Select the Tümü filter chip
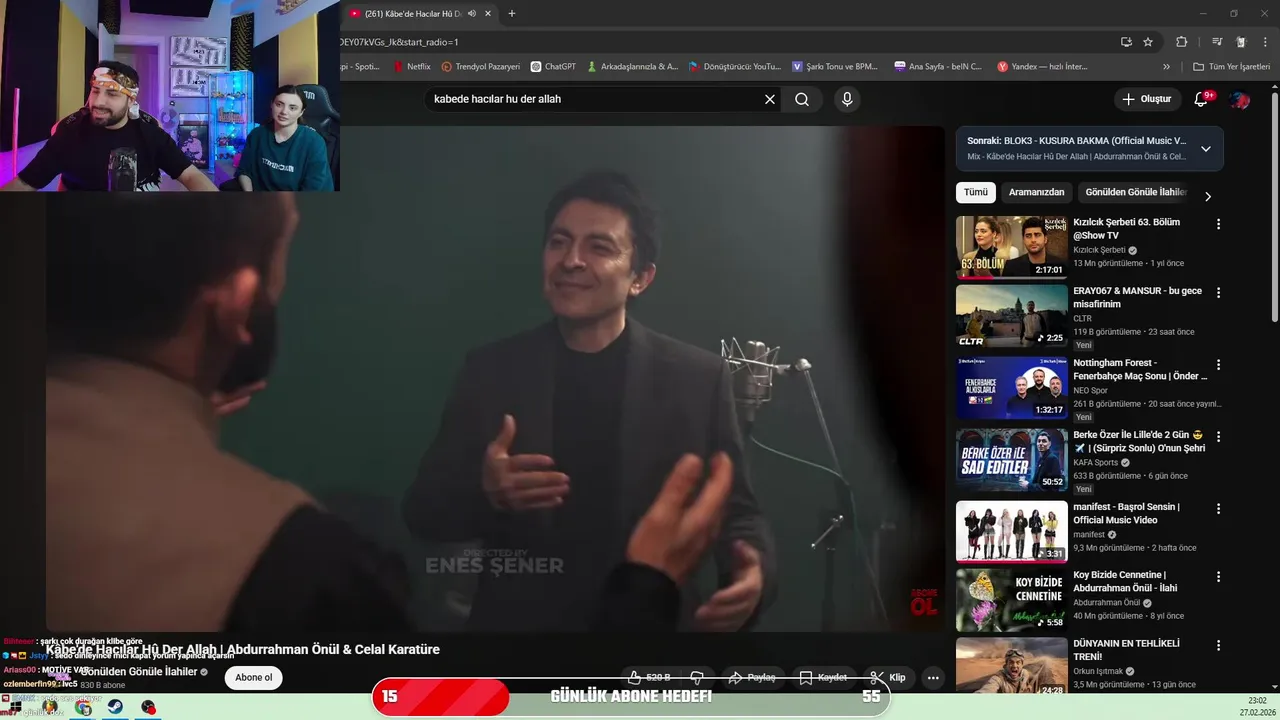The height and width of the screenshot is (720, 1280). pos(976,192)
